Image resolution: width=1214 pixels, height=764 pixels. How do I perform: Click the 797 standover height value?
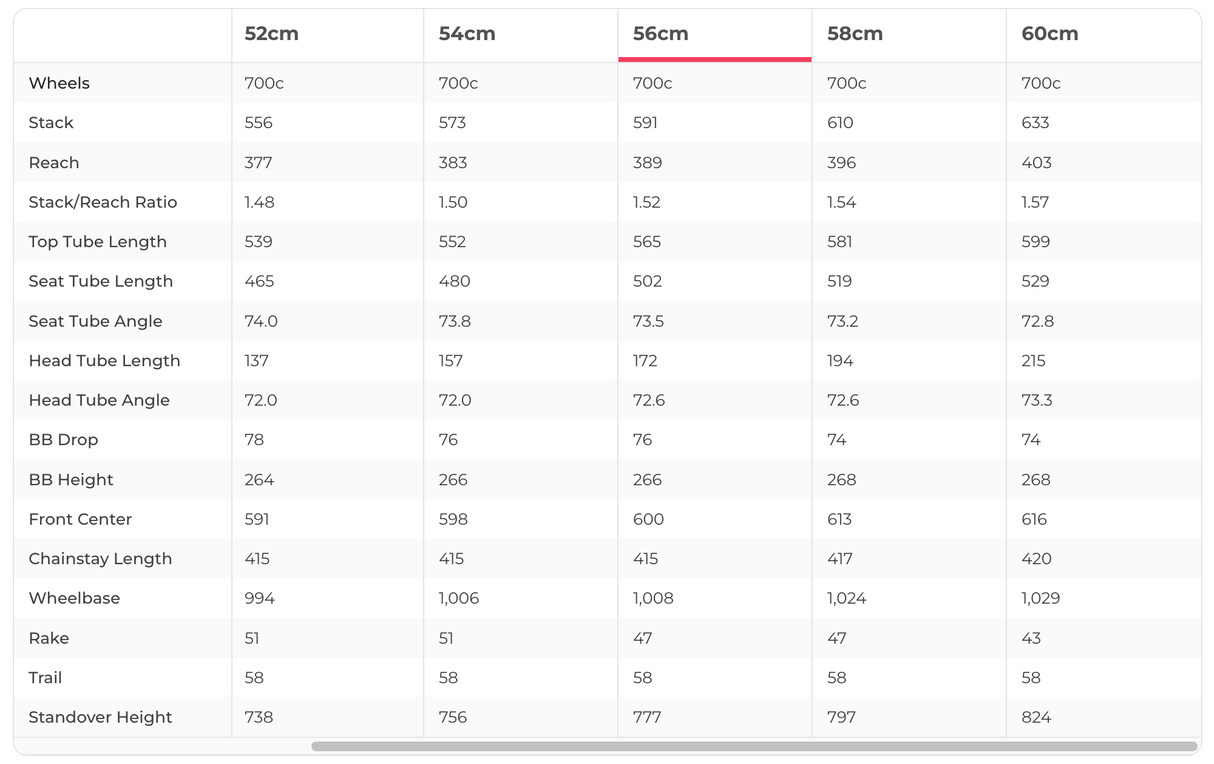(842, 717)
